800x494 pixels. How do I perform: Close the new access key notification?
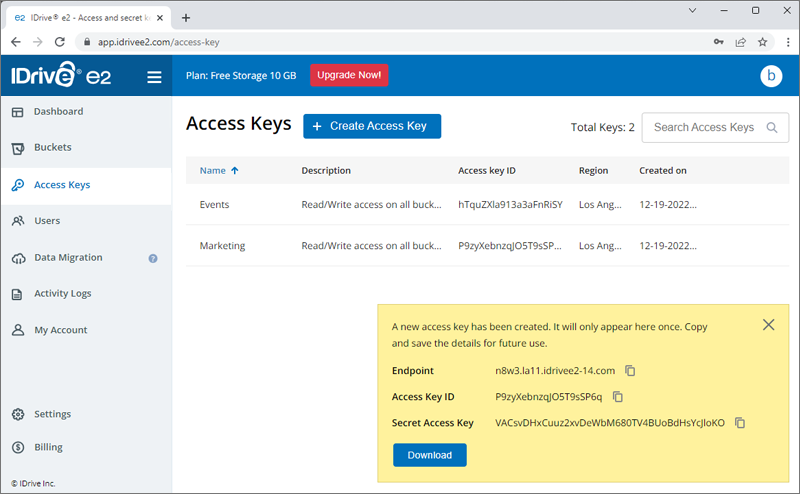click(x=768, y=325)
